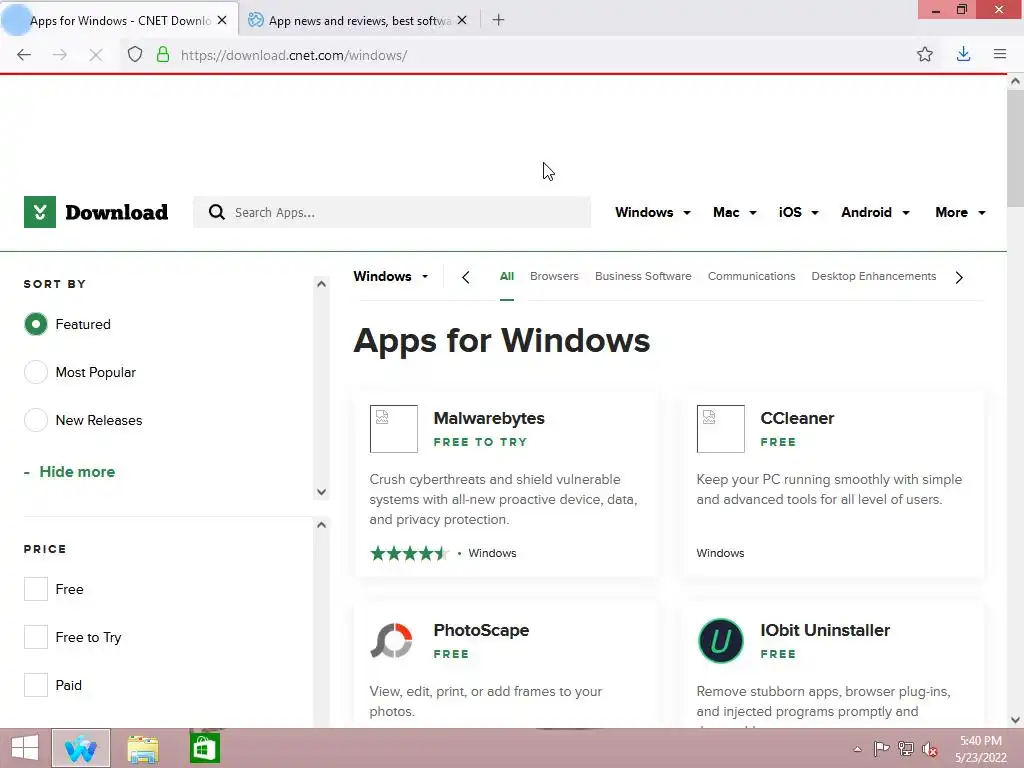Open the Store app in taskbar
Image resolution: width=1024 pixels, height=768 pixels.
click(x=204, y=748)
